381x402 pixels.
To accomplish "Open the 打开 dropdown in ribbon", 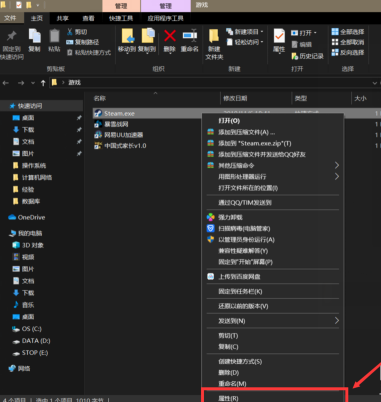I will click(x=304, y=33).
